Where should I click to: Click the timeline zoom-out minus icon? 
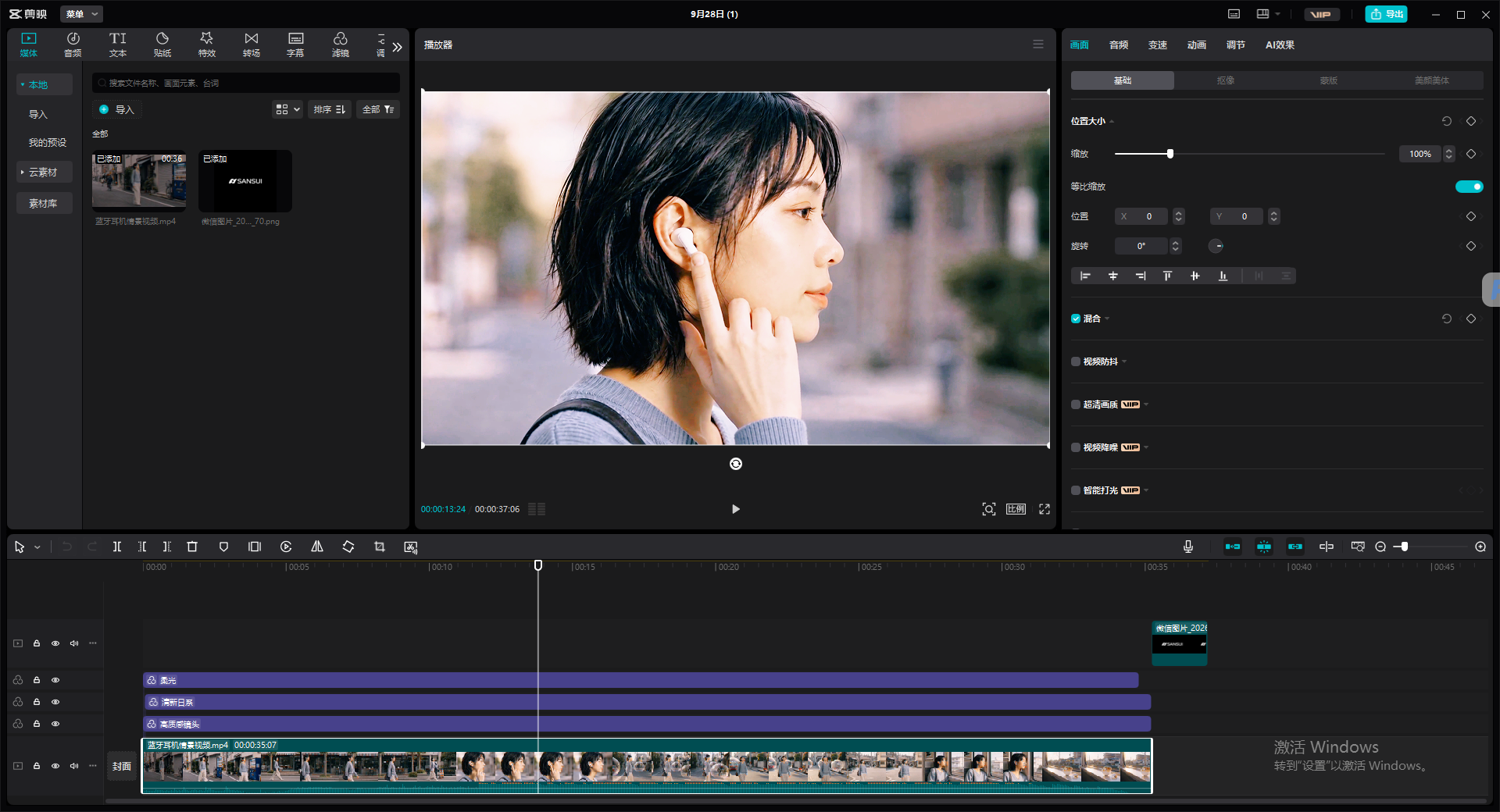point(1380,547)
